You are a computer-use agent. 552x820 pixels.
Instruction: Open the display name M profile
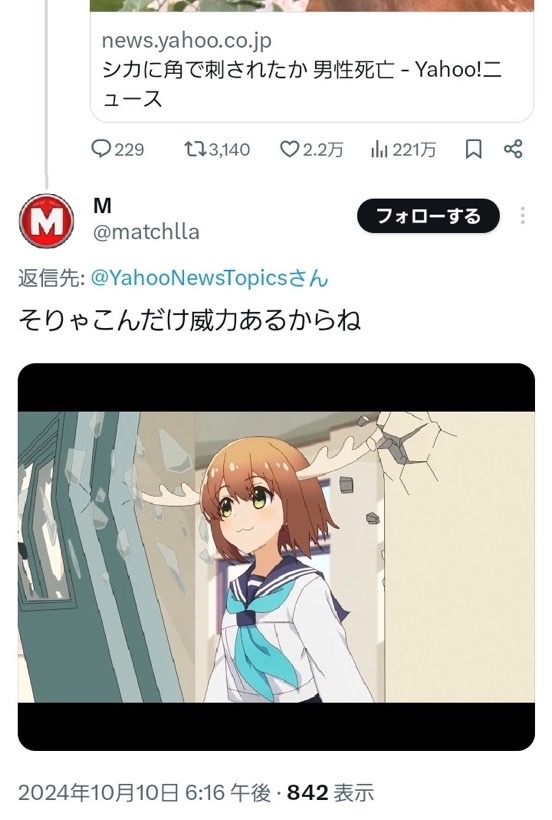pyautogui.click(x=102, y=207)
